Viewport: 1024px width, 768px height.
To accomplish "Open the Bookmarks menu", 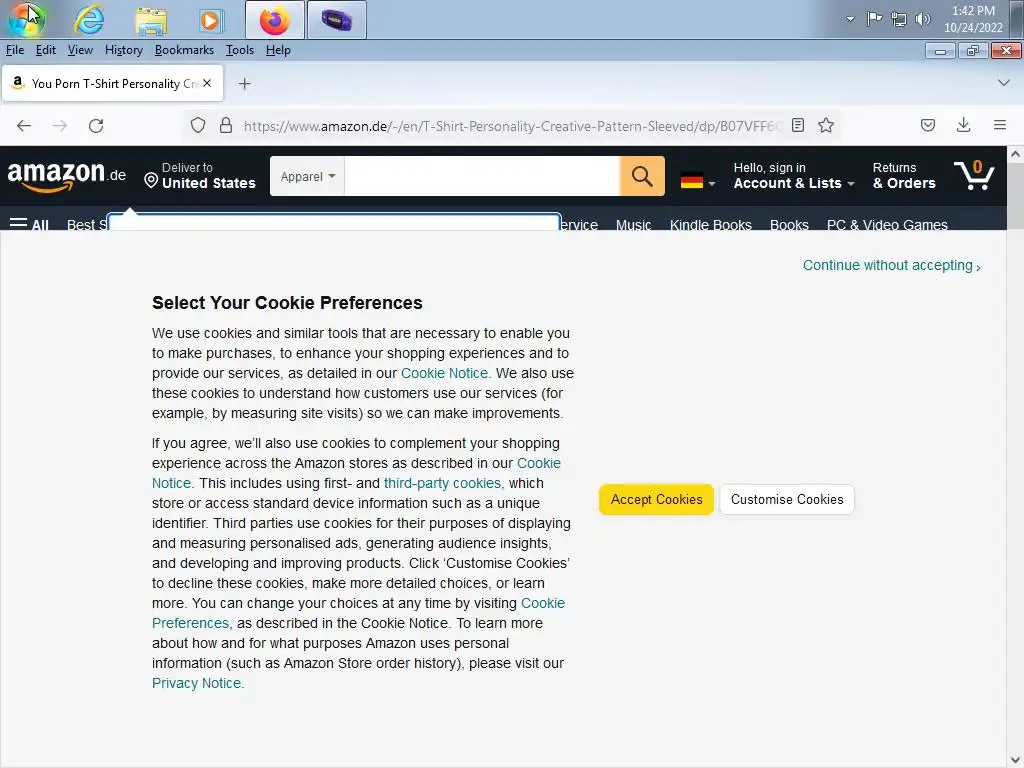I will (184, 50).
